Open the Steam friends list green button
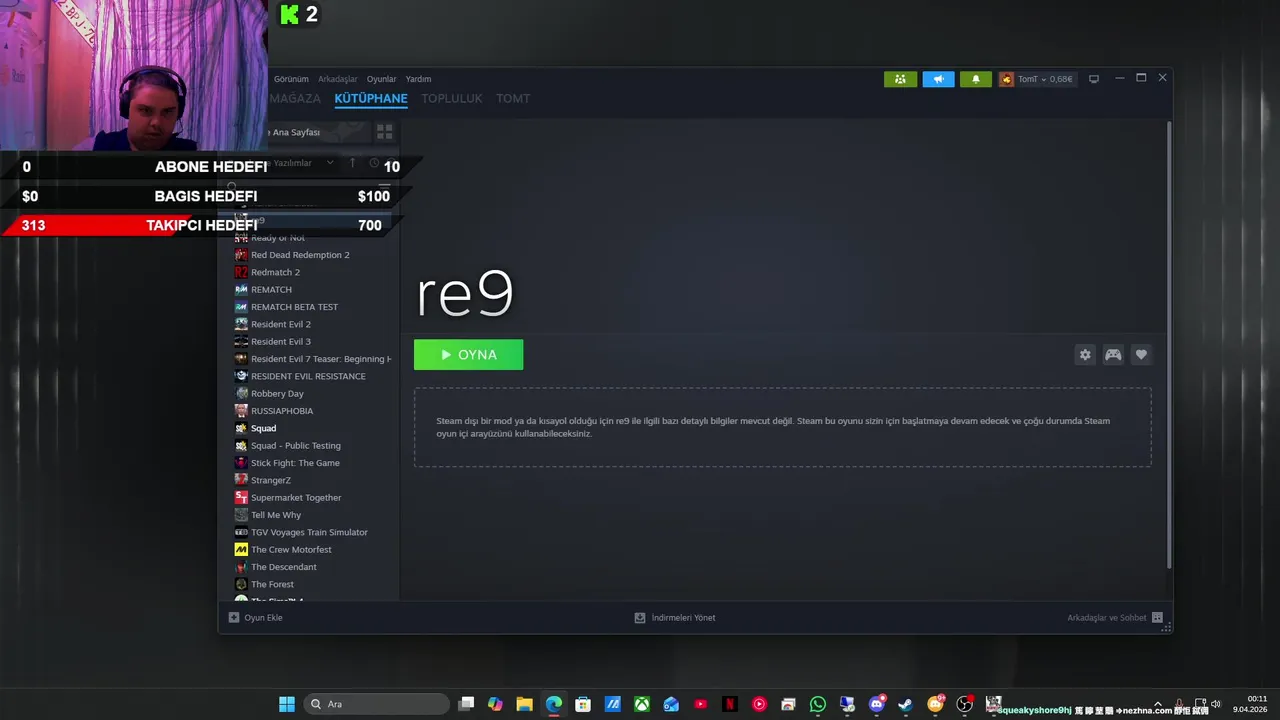This screenshot has width=1280, height=720. (x=900, y=79)
